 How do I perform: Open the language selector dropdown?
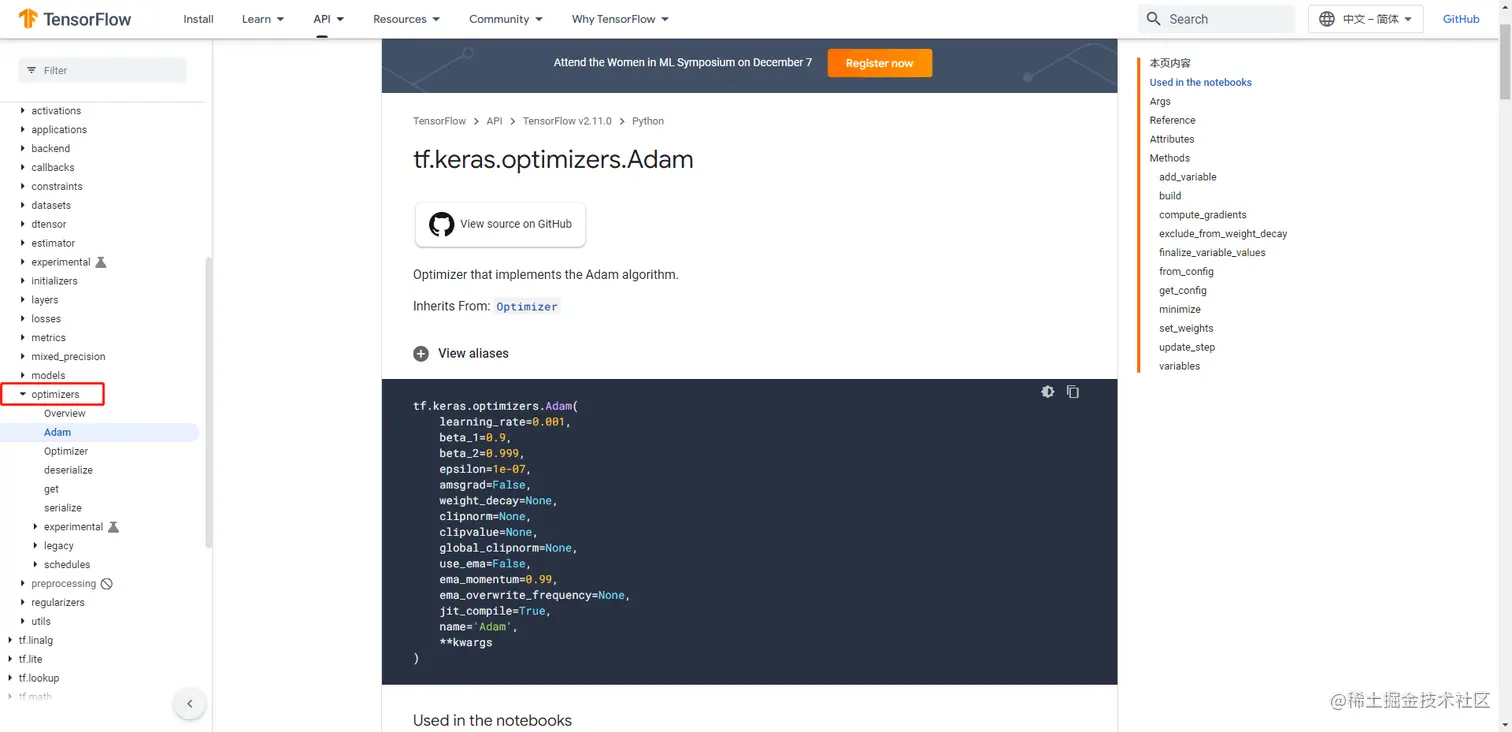click(1366, 19)
